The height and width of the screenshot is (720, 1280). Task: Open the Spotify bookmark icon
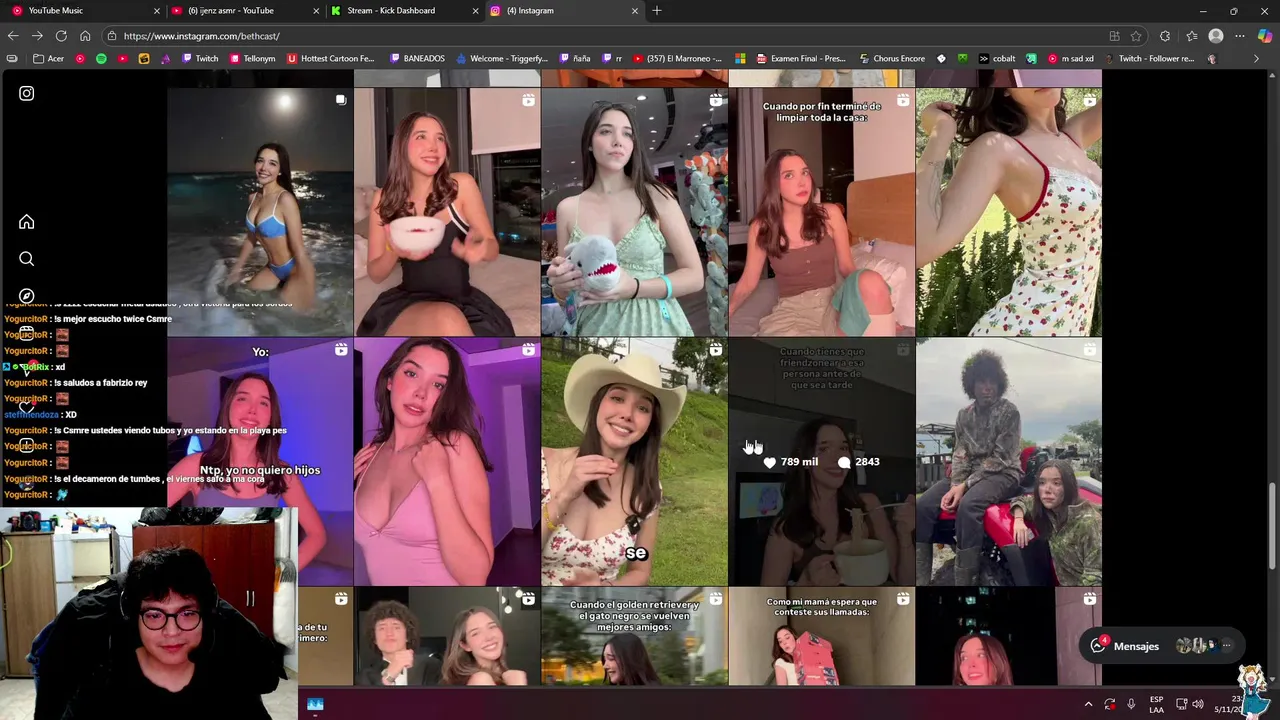(x=101, y=59)
